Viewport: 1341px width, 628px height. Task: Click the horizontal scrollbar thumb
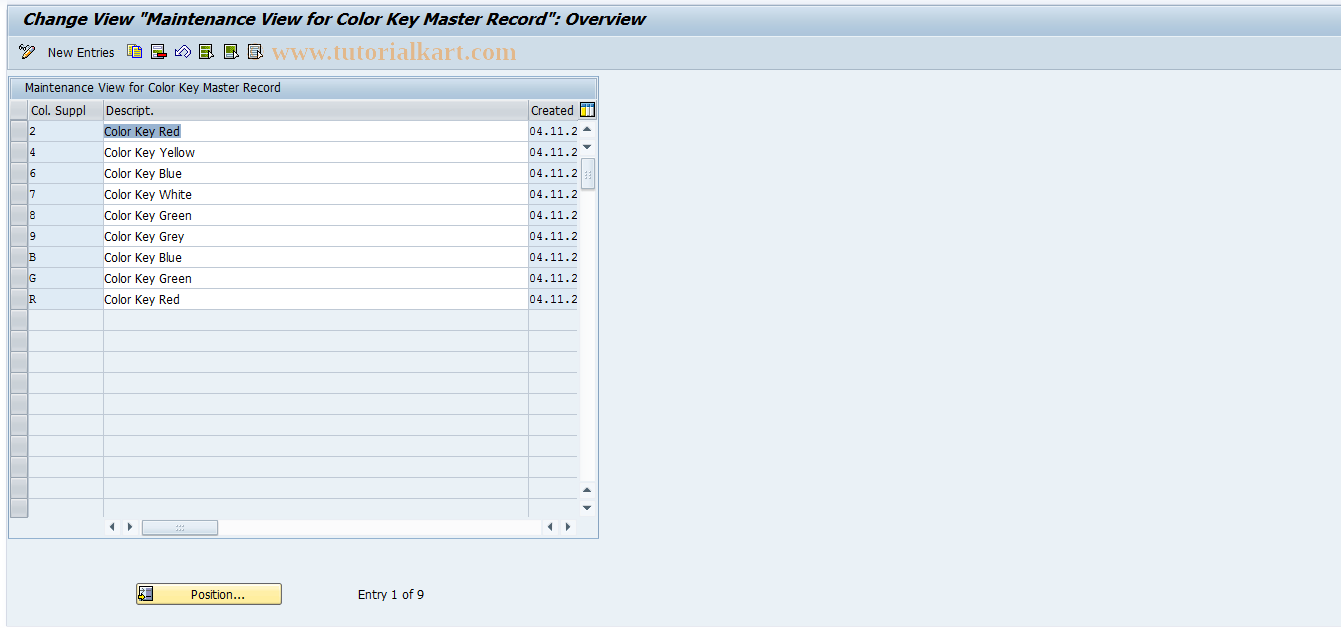[x=180, y=527]
